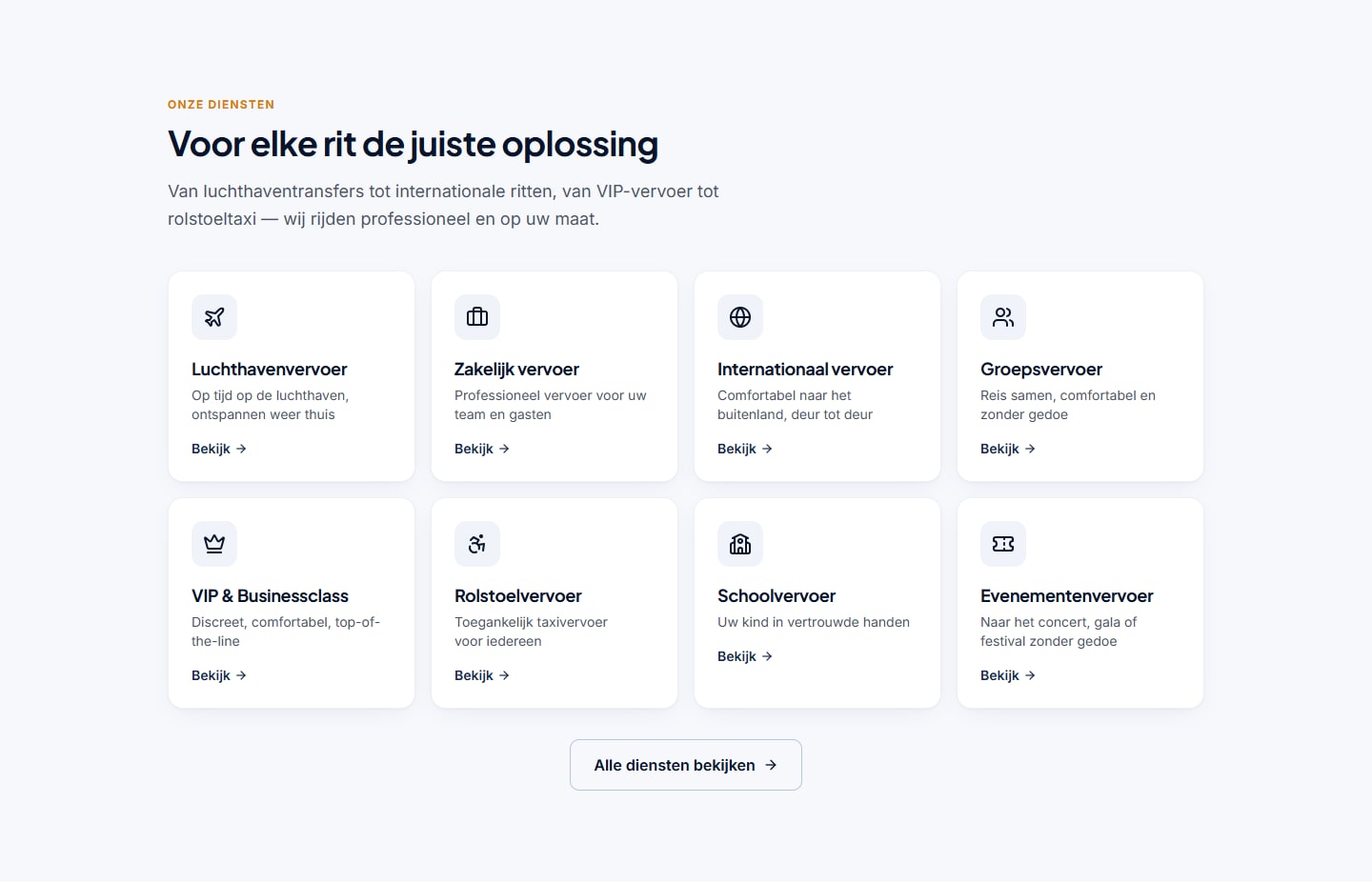This screenshot has width=1372, height=883.
Task: Click heading Voor elke rit de juiste oplossing
Action: tap(413, 145)
